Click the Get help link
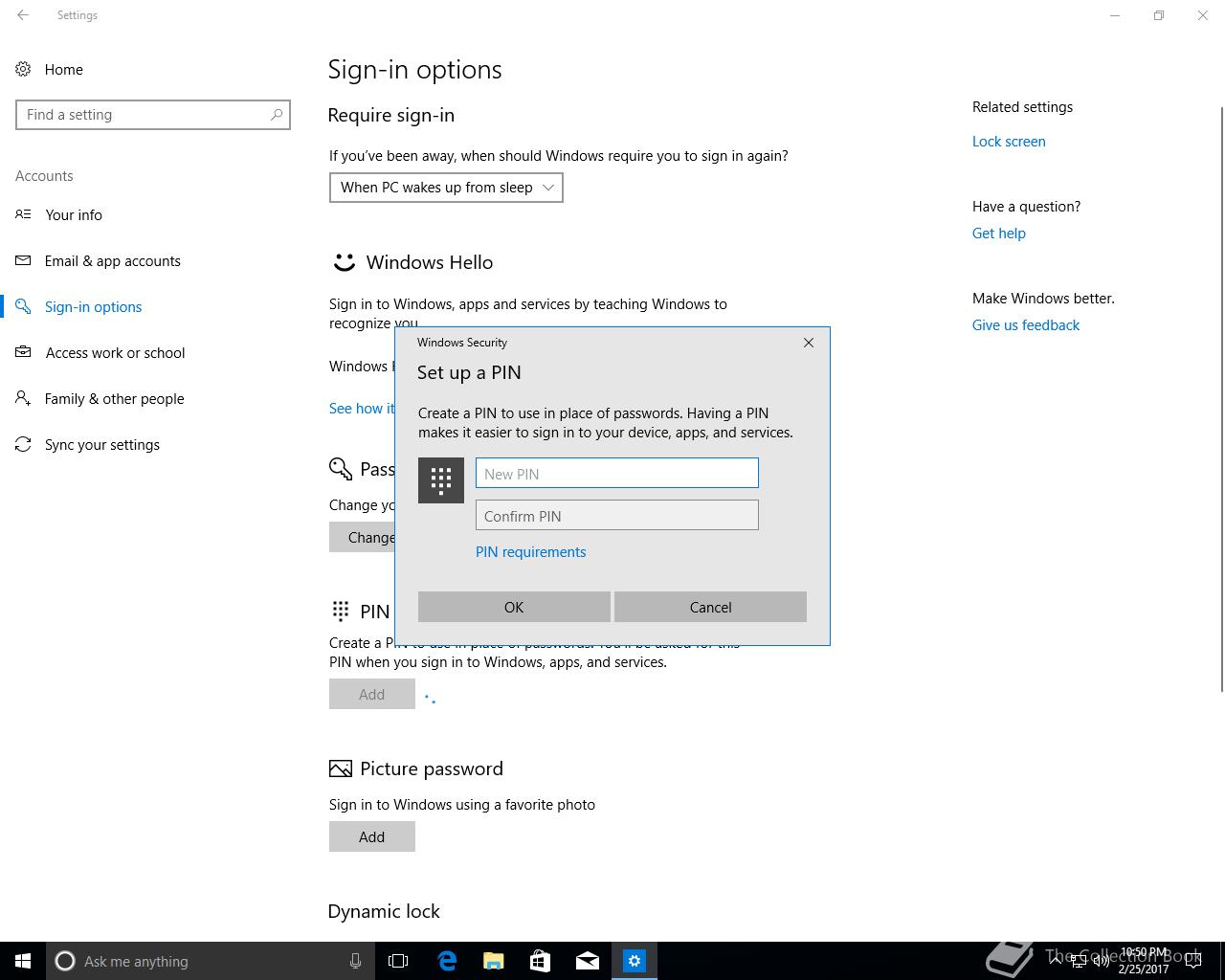 point(998,234)
